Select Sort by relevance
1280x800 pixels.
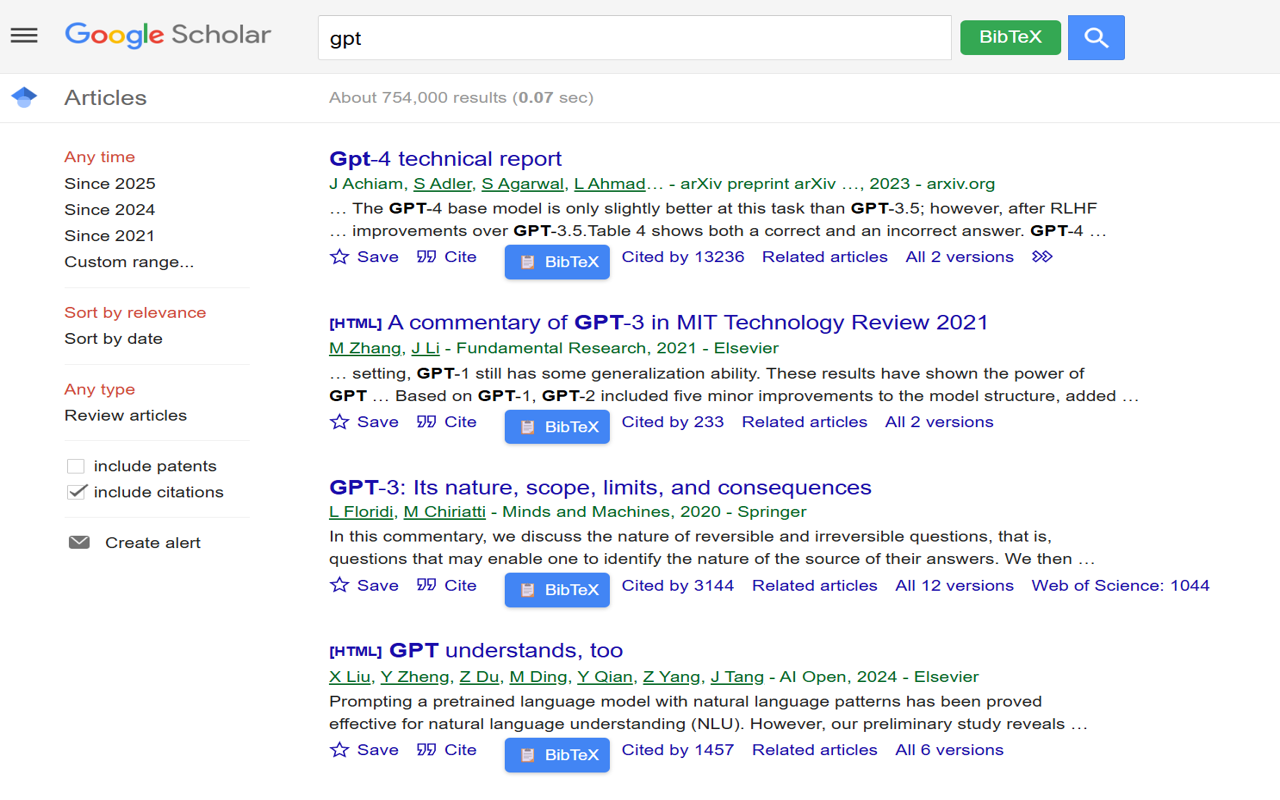(135, 313)
